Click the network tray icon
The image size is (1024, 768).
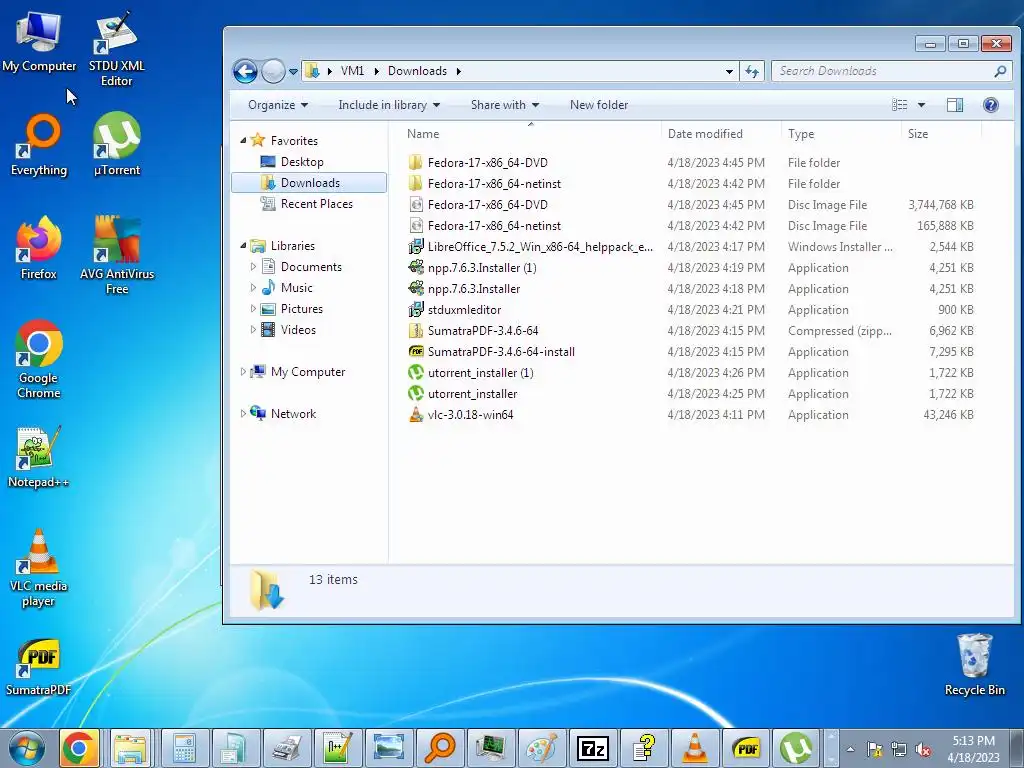pyautogui.click(x=899, y=750)
